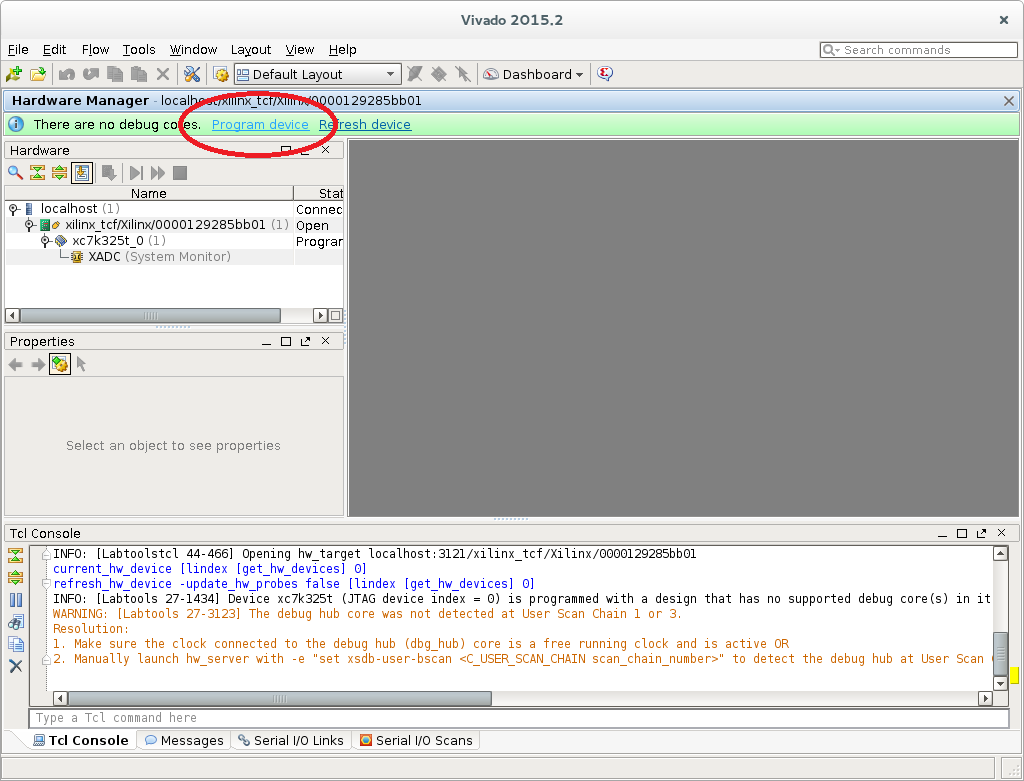Click the back arrow in Properties panel

tap(16, 364)
